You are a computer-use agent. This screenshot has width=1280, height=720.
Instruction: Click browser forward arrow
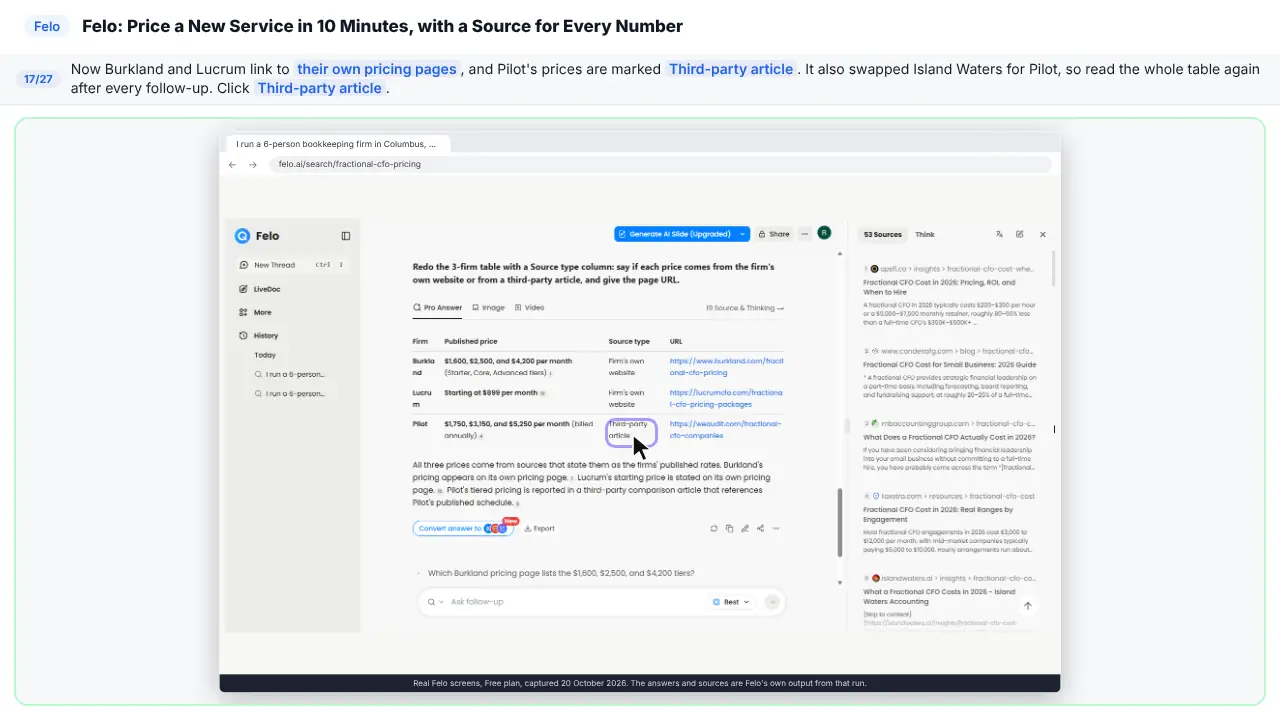[253, 164]
